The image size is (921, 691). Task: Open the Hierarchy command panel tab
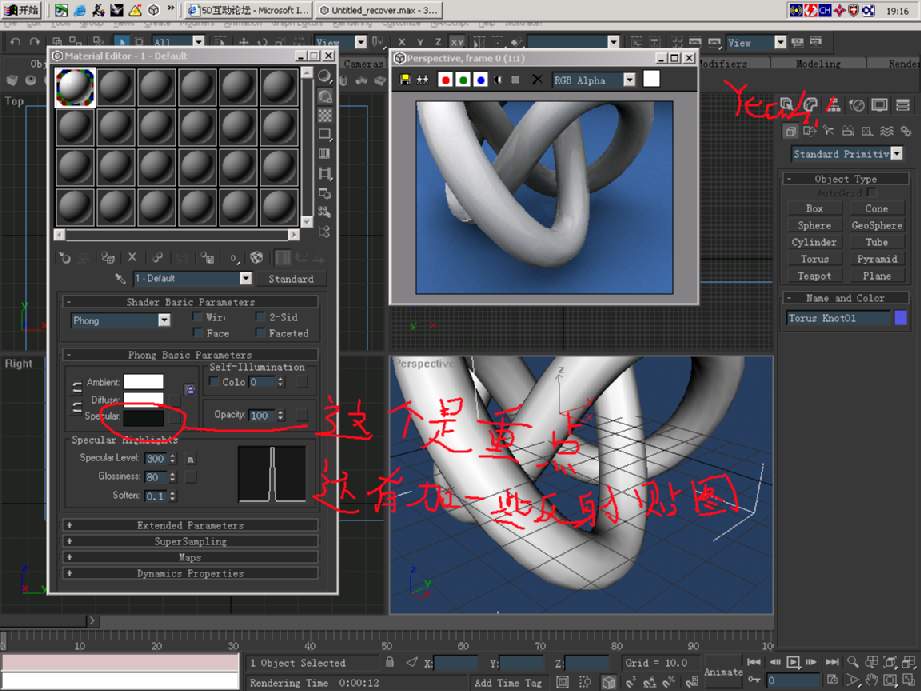834,105
